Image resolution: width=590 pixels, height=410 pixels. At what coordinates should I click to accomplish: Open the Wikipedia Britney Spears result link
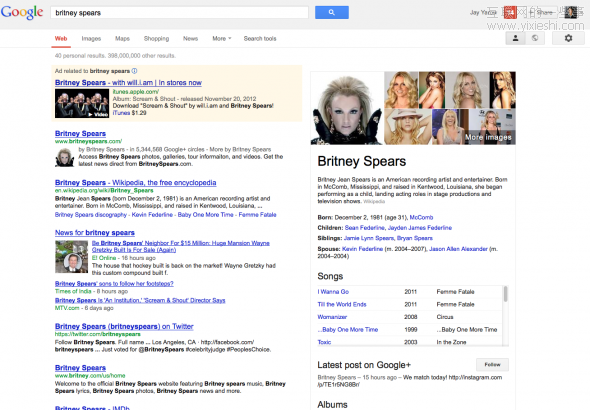(x=135, y=182)
